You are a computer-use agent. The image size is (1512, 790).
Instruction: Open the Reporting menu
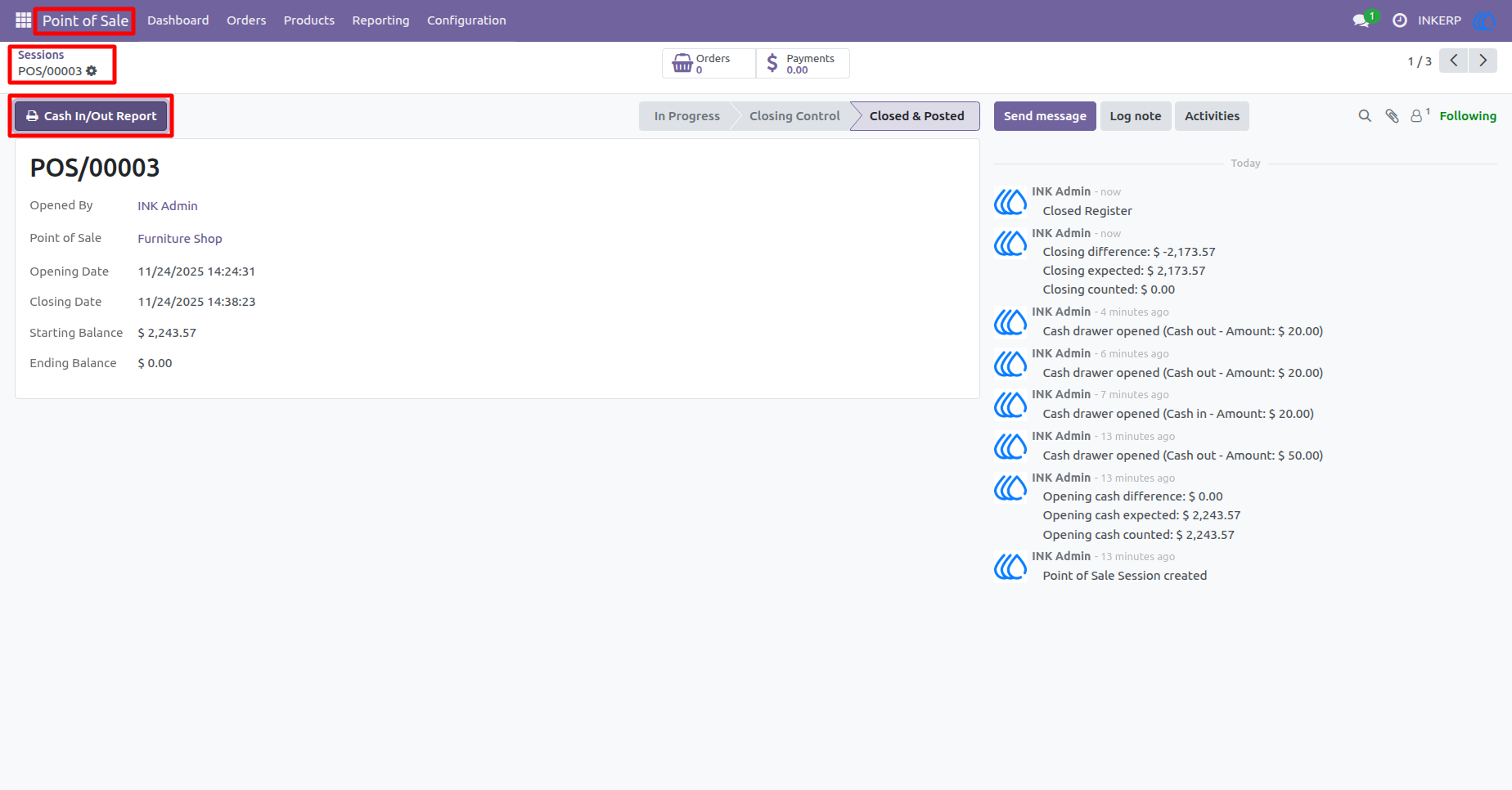pos(380,20)
